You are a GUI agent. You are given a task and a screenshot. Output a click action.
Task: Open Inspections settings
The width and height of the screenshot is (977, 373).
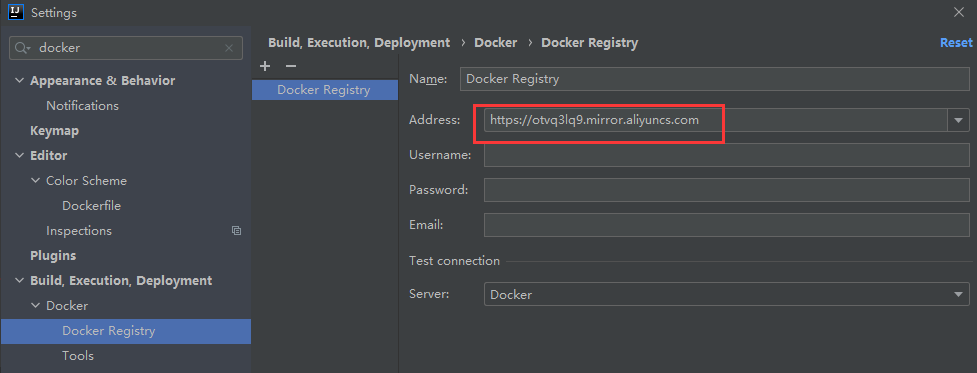[79, 230]
